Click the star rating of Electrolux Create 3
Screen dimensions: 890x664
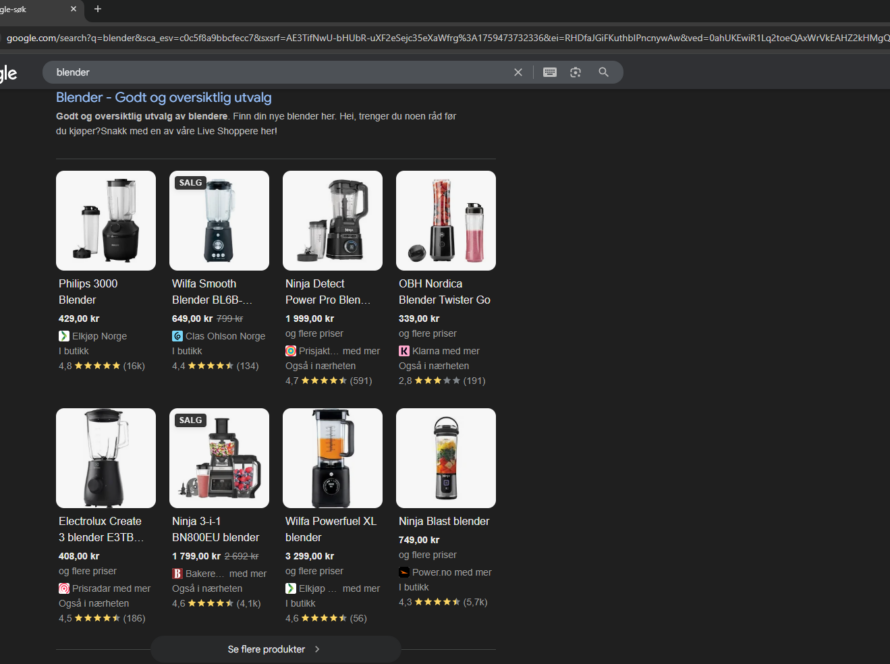(97, 619)
